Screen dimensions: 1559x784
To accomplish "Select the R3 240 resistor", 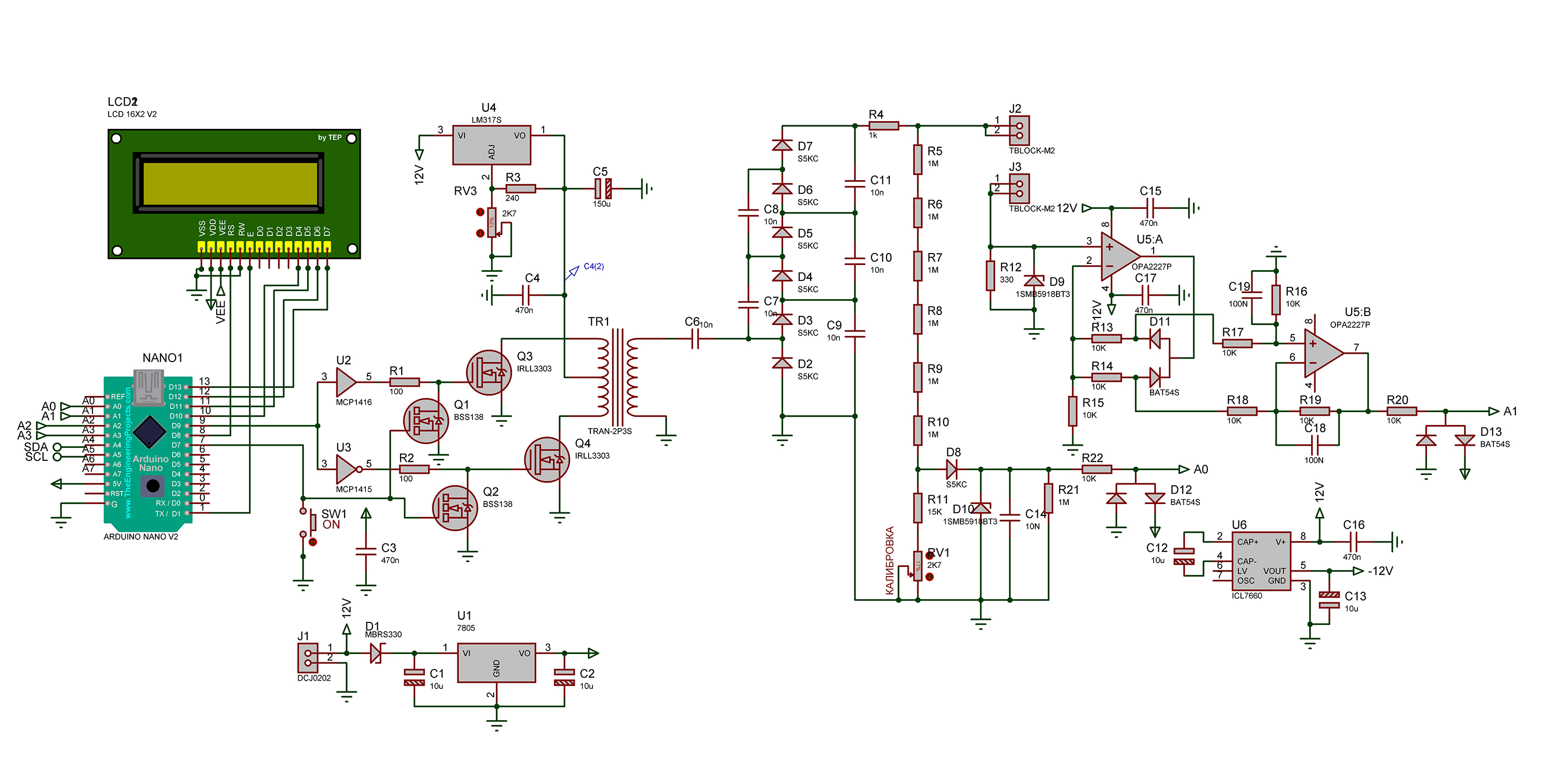I will click(x=521, y=188).
